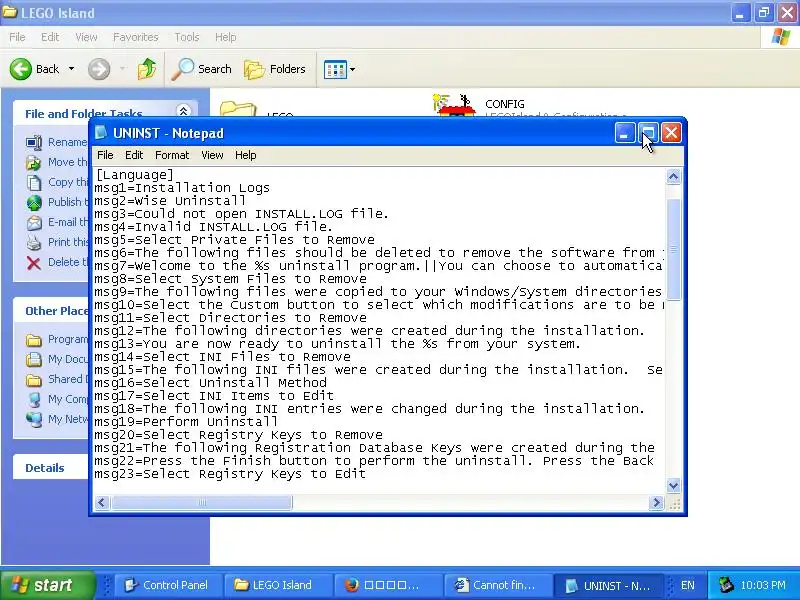The width and height of the screenshot is (800, 600).
Task: Click msg23=Select Registry Keys to Edit line
Action: [230, 474]
